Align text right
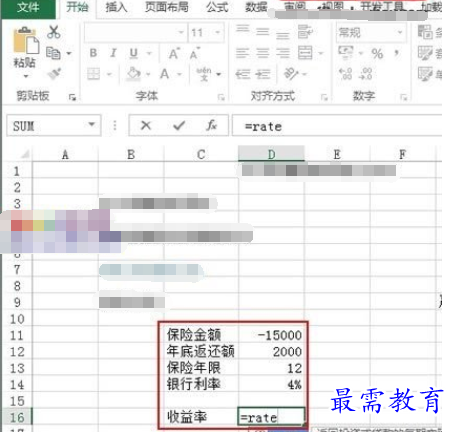The height and width of the screenshot is (432, 452). pos(283,53)
